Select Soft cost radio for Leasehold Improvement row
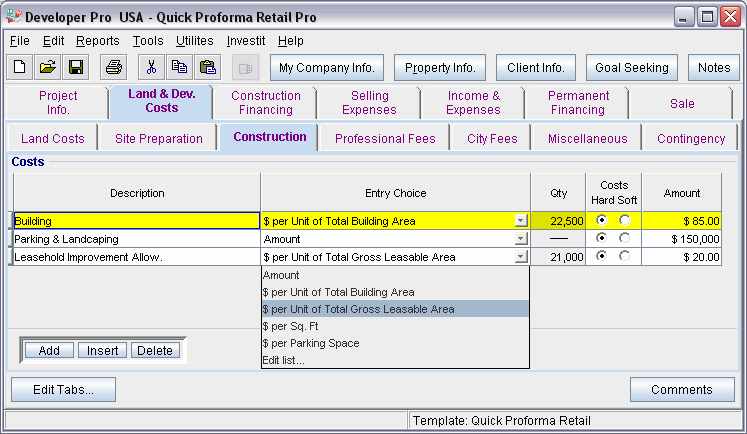Viewport: 747px width, 434px height. 625,256
